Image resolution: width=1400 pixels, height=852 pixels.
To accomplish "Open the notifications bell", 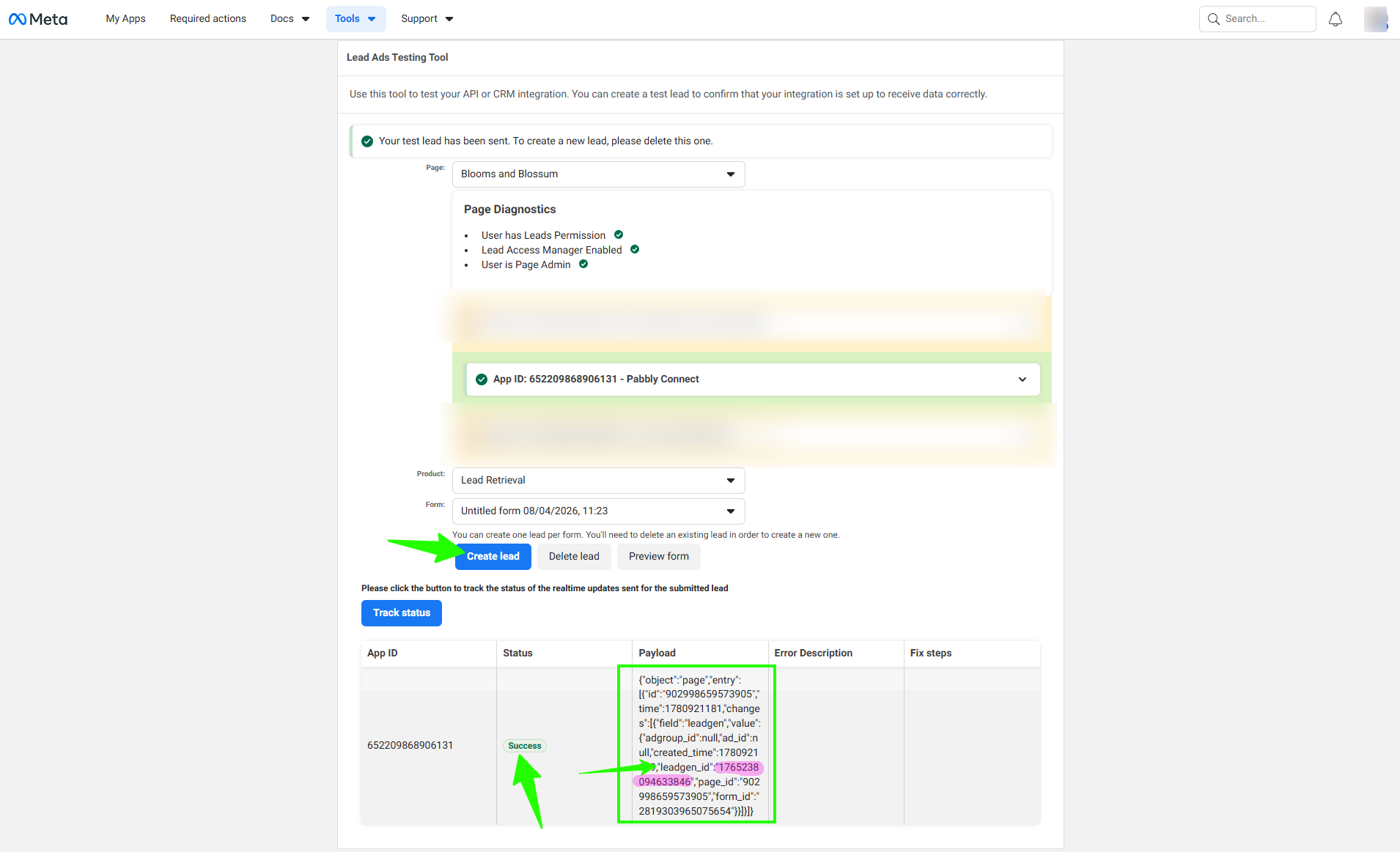I will click(1335, 19).
